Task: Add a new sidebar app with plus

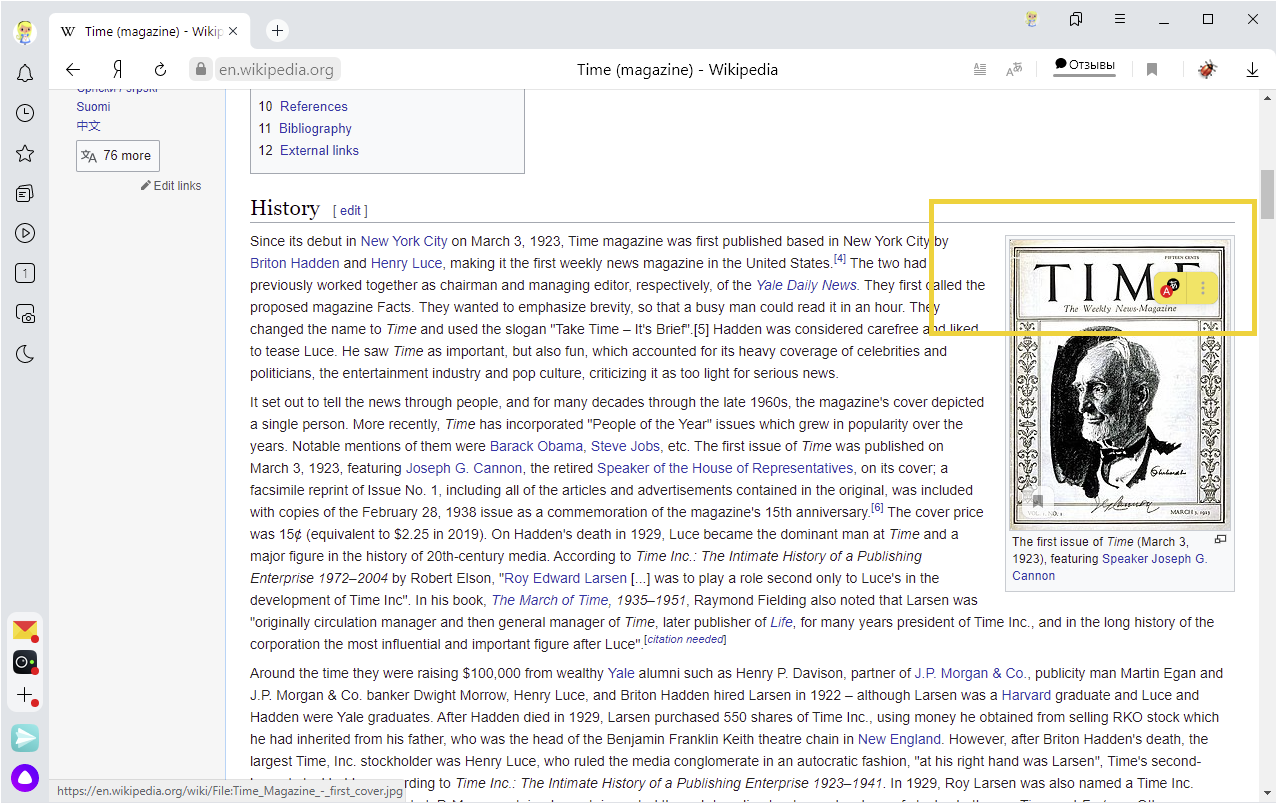Action: click(25, 695)
